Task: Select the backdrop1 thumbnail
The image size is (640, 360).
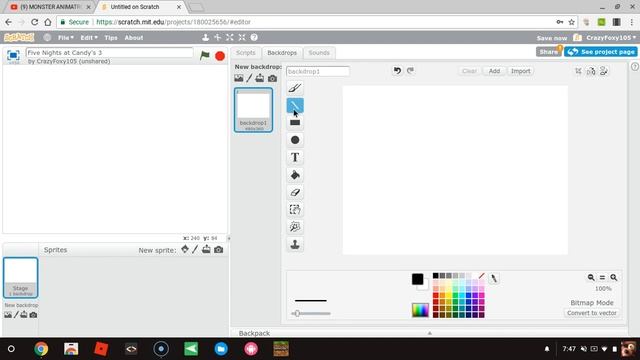Action: click(x=253, y=110)
